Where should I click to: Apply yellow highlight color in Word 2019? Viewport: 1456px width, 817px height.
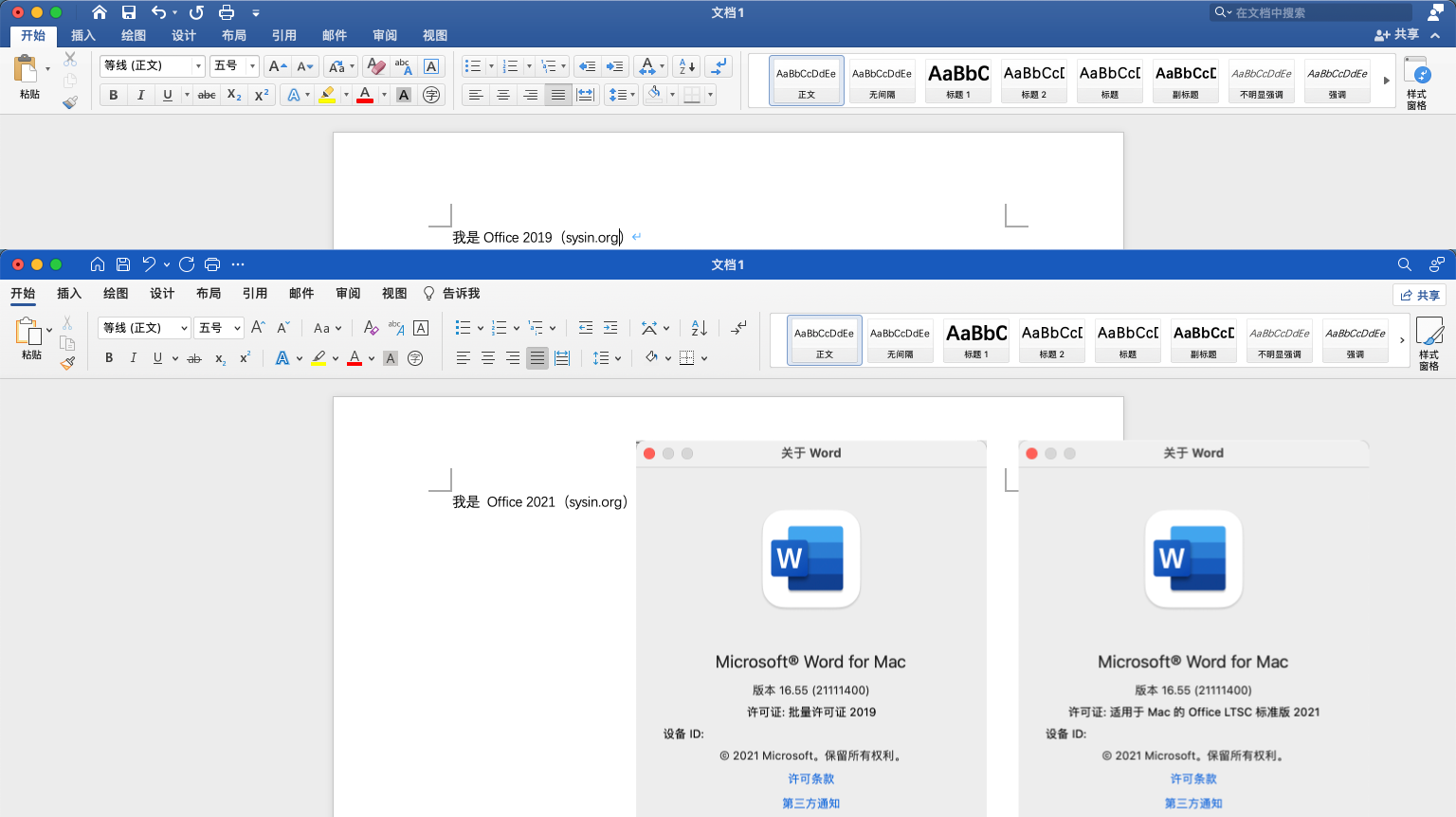pos(327,95)
